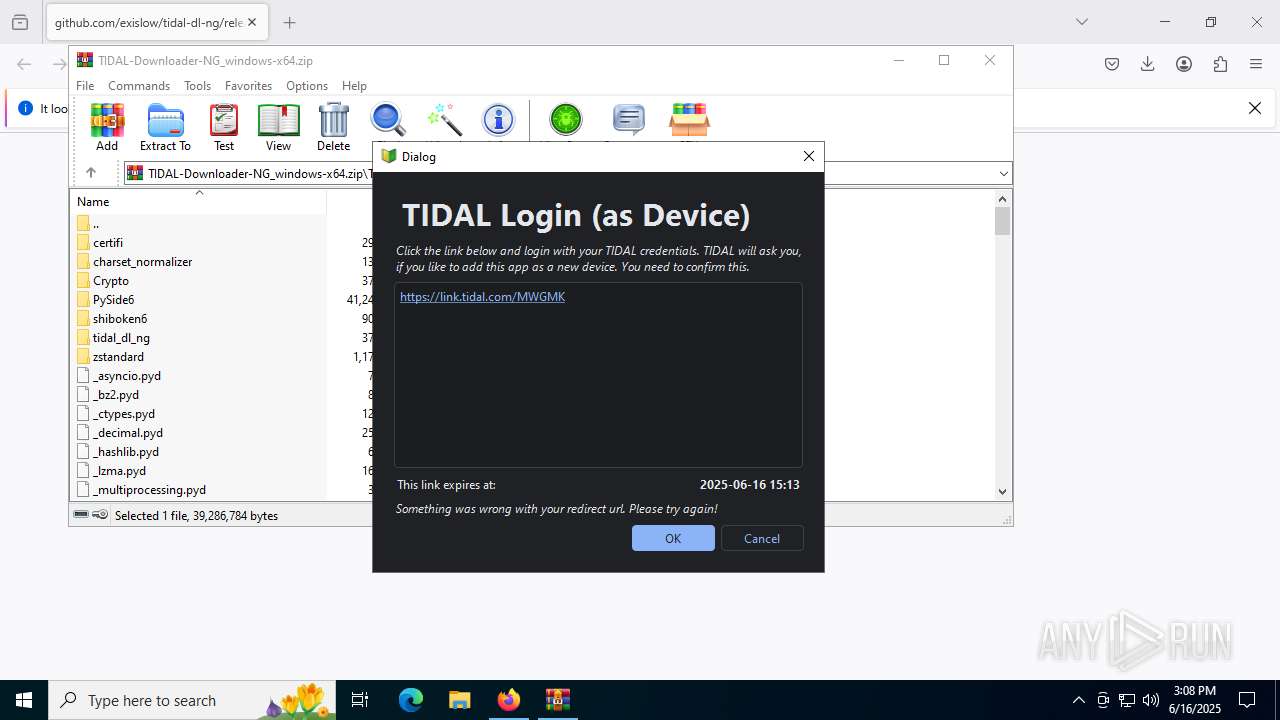
Task: Click the taskbar search box
Action: click(192, 700)
